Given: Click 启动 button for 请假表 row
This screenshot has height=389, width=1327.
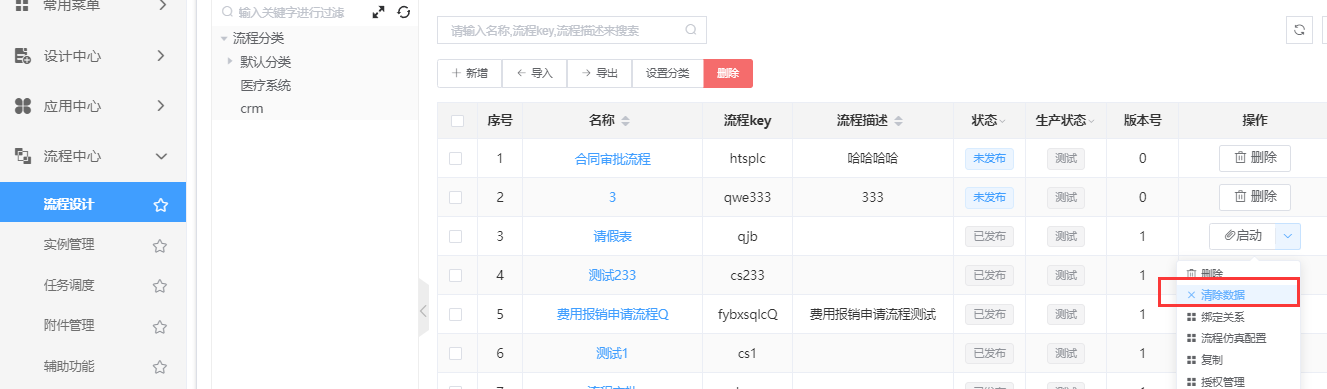Looking at the screenshot, I should 1243,237.
